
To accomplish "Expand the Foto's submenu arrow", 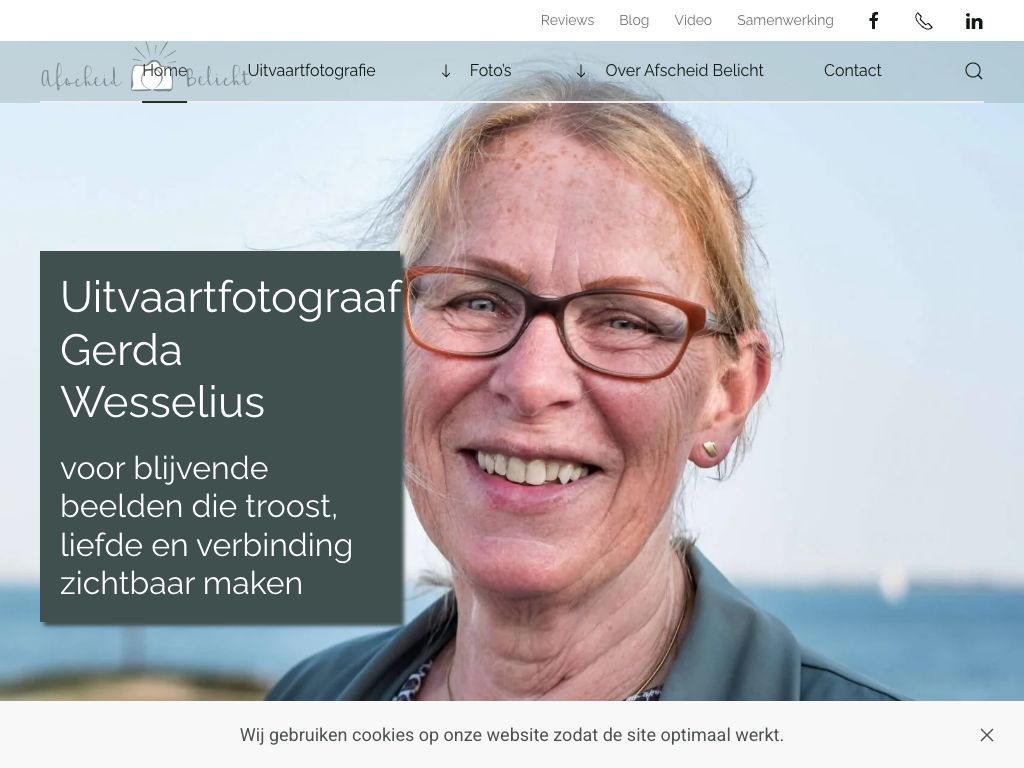I will (446, 71).
